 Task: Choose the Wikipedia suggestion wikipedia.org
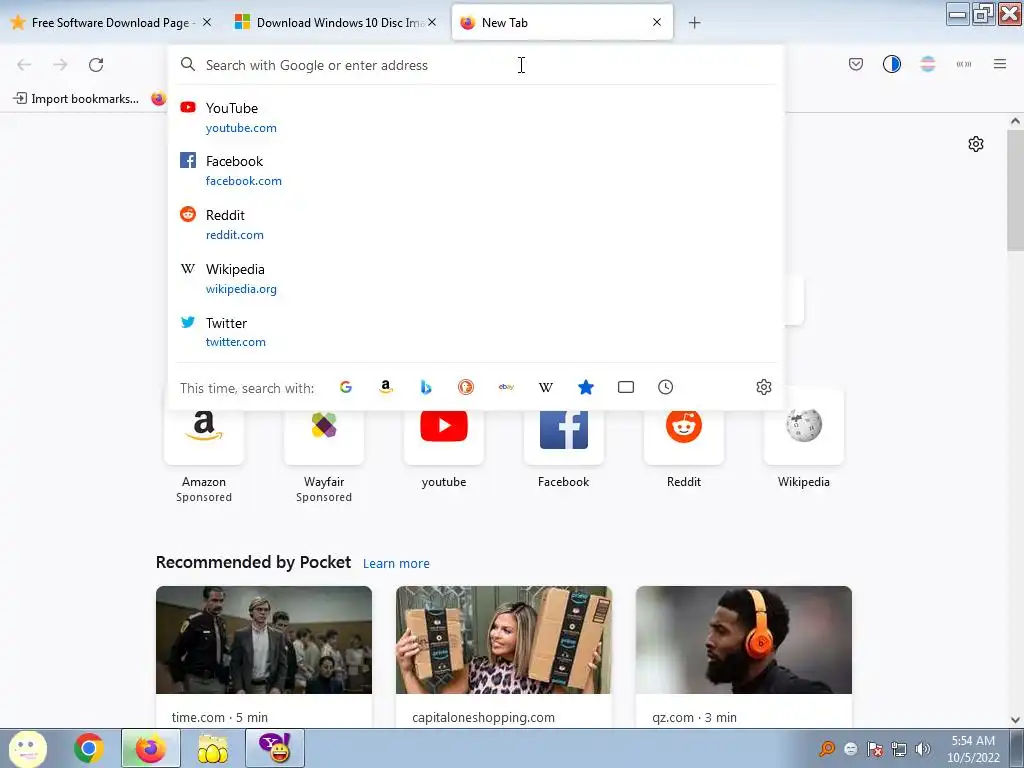click(475, 278)
